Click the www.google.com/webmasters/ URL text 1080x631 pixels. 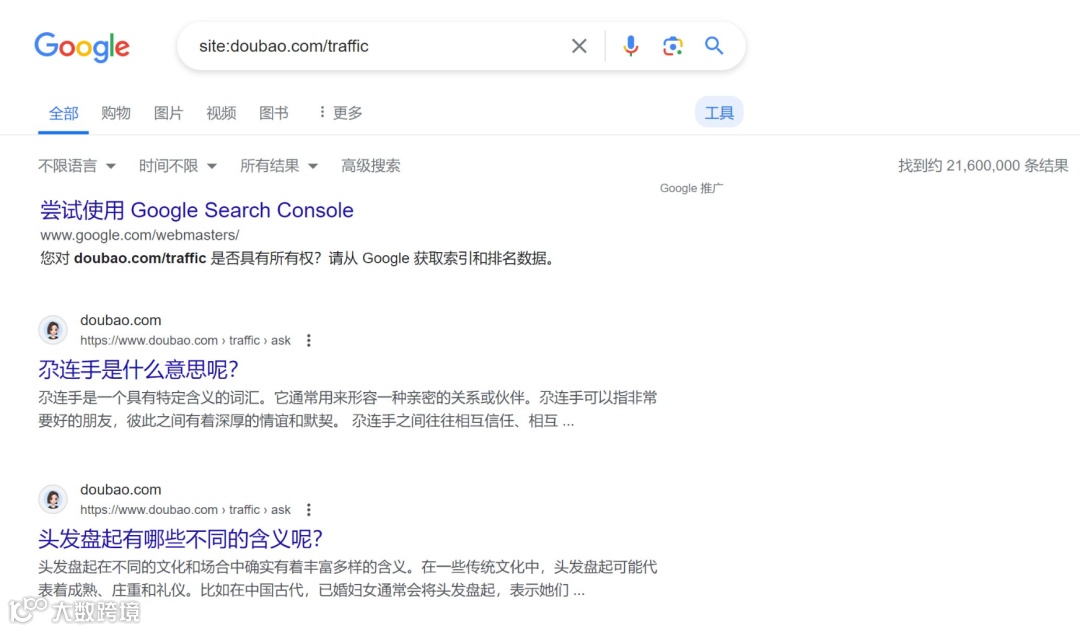140,236
